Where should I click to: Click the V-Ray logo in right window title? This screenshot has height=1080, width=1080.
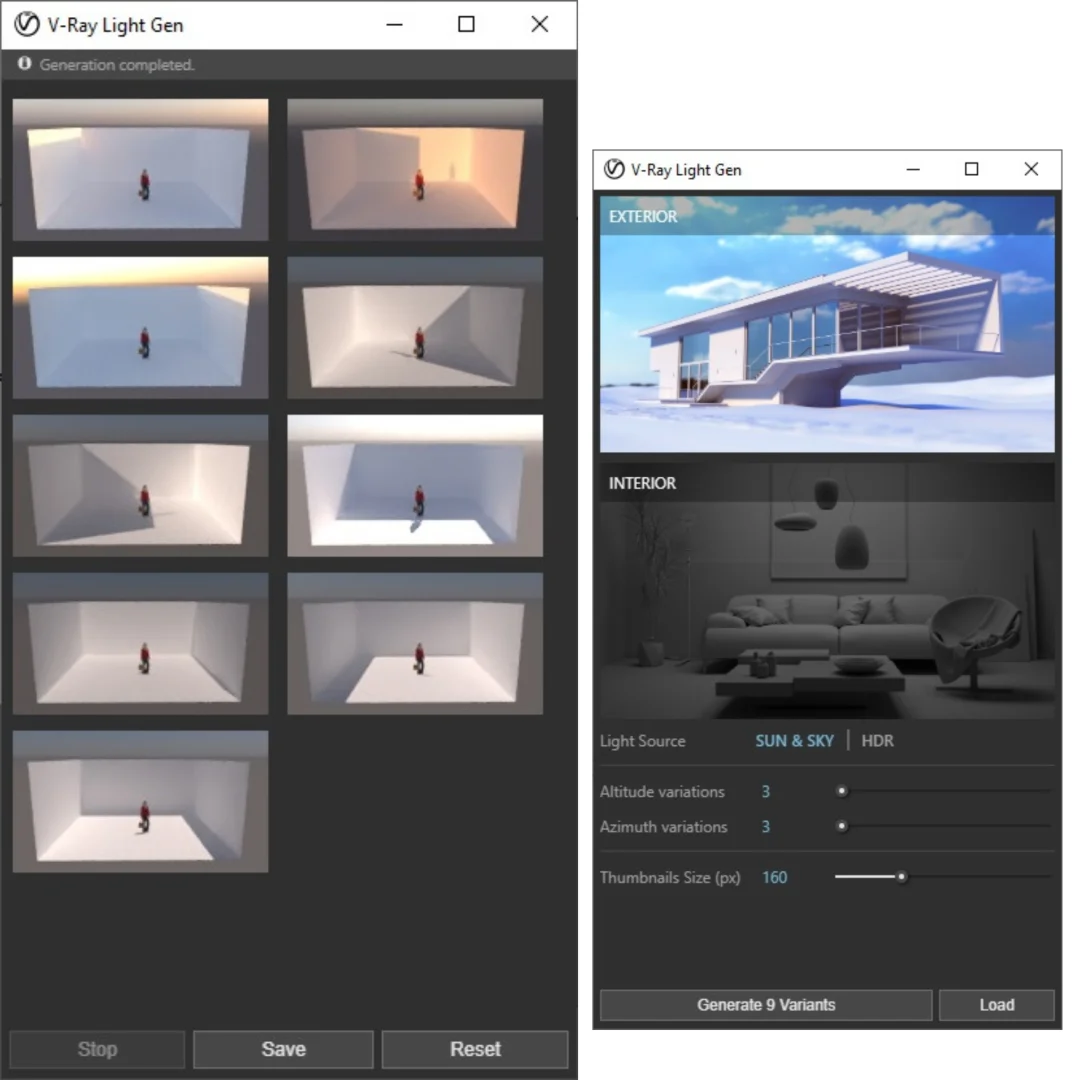click(614, 170)
